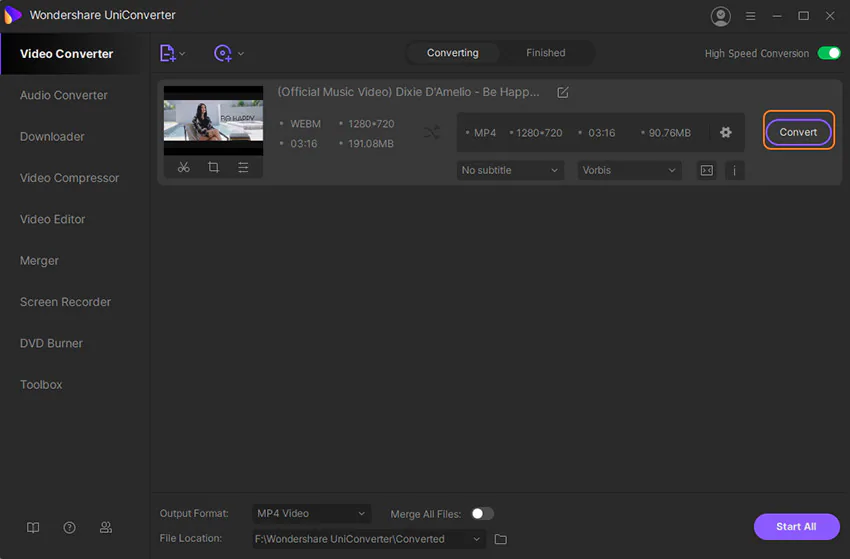Open the No subtitle dropdown
Viewport: 850px width, 559px height.
[x=510, y=170]
